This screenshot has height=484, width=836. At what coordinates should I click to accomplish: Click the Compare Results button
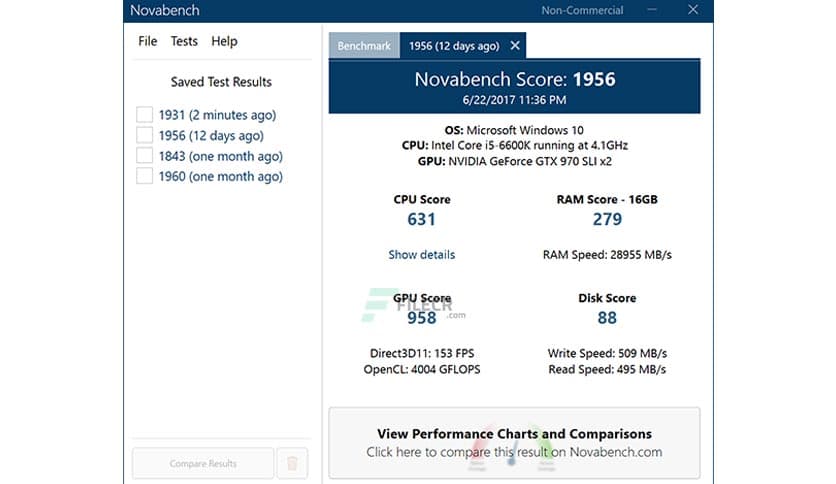coord(203,463)
